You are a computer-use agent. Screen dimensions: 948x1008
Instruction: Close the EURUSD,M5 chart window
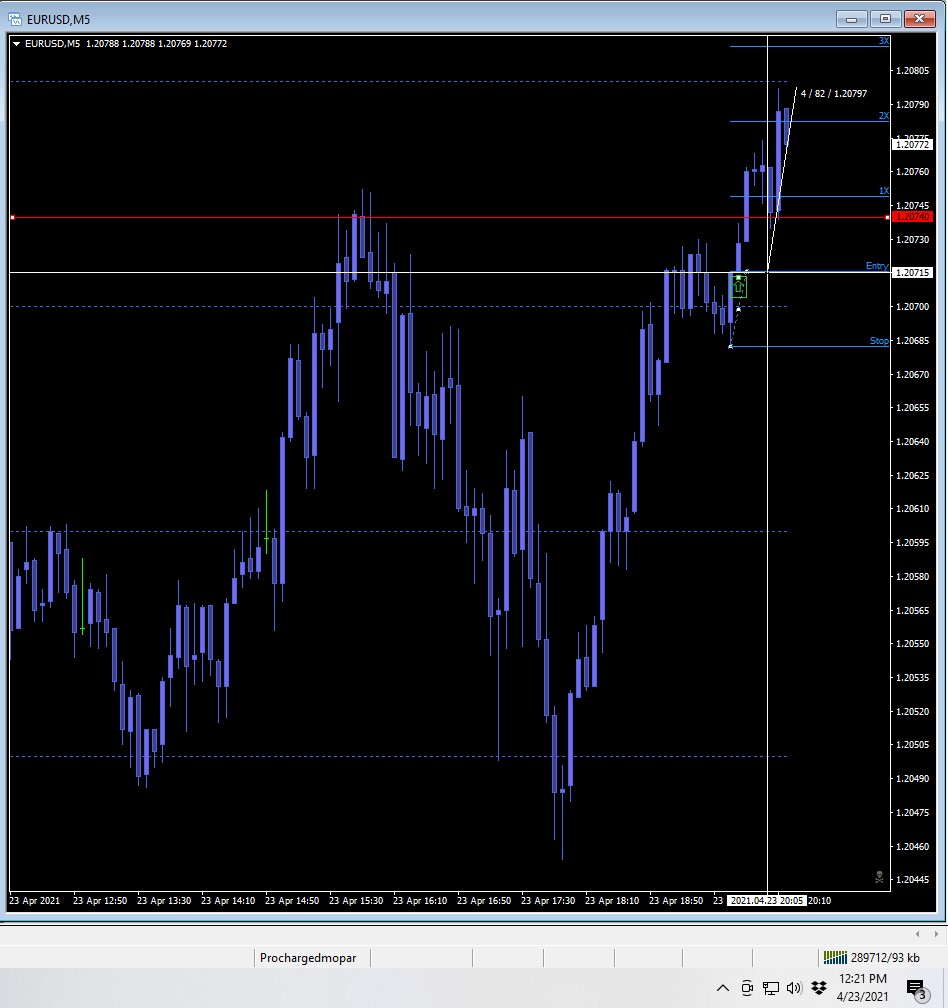click(x=919, y=19)
